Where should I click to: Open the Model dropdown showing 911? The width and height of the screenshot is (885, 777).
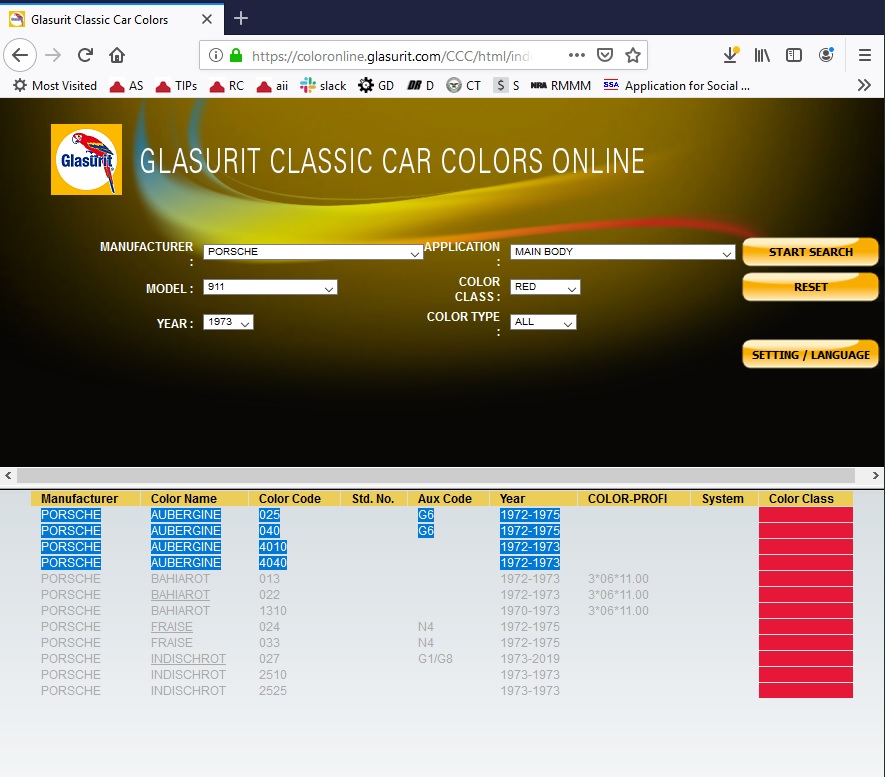(x=270, y=287)
